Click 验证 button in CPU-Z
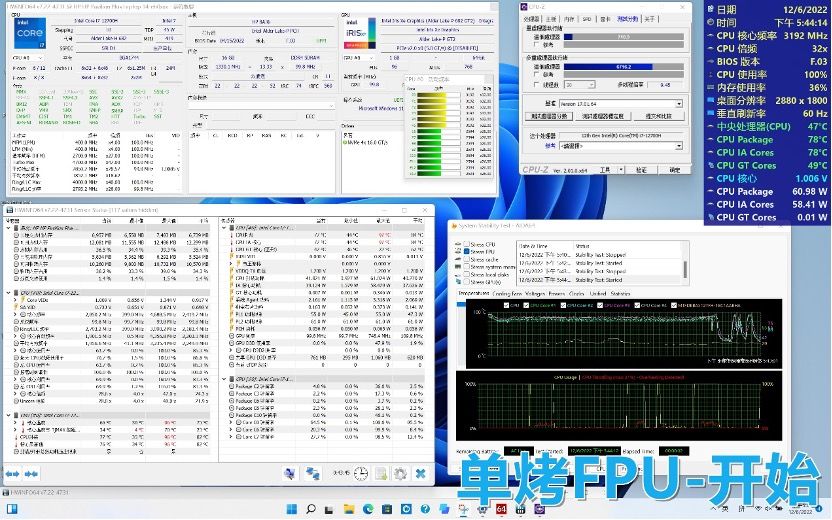Image resolution: width=832 pixels, height=520 pixels. [641, 170]
